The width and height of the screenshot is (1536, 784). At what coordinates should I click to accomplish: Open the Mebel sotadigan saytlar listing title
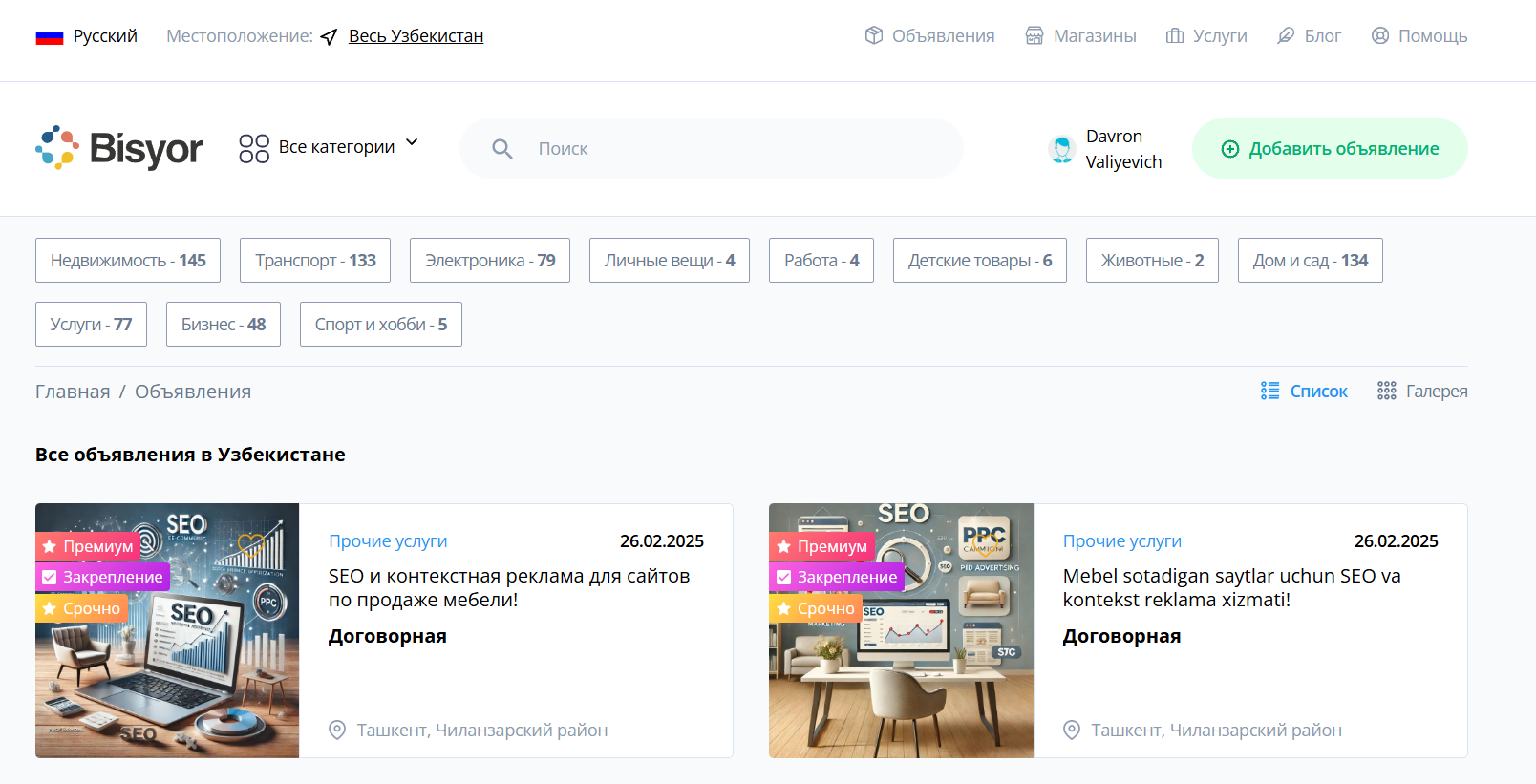(x=1231, y=587)
